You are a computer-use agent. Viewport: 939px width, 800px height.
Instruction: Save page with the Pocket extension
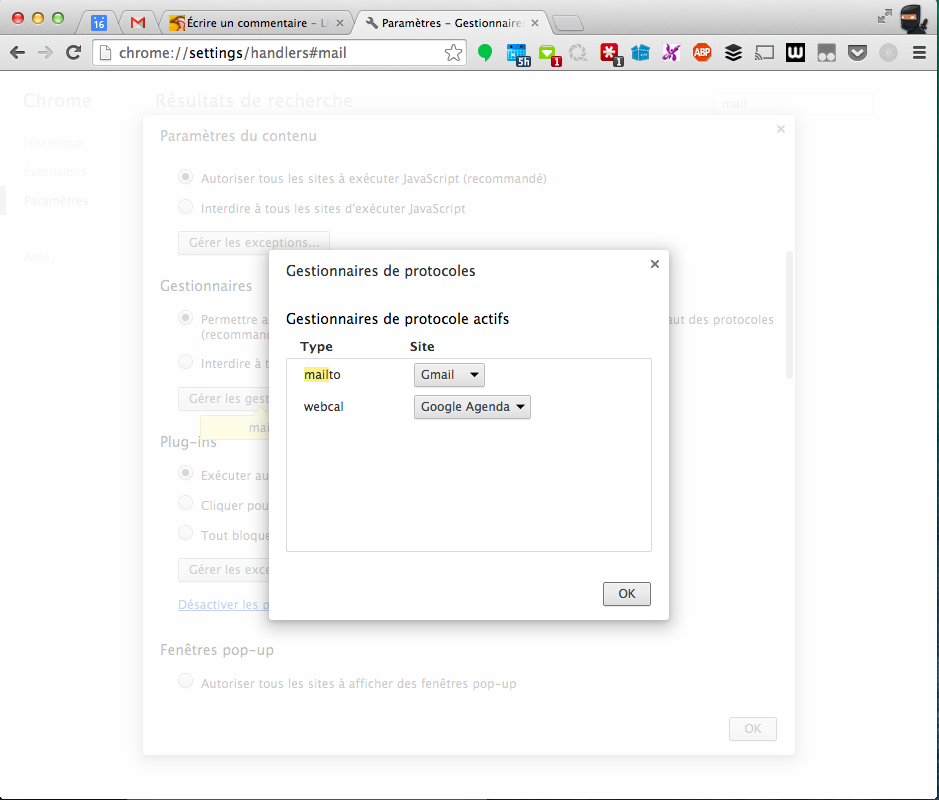pos(858,53)
